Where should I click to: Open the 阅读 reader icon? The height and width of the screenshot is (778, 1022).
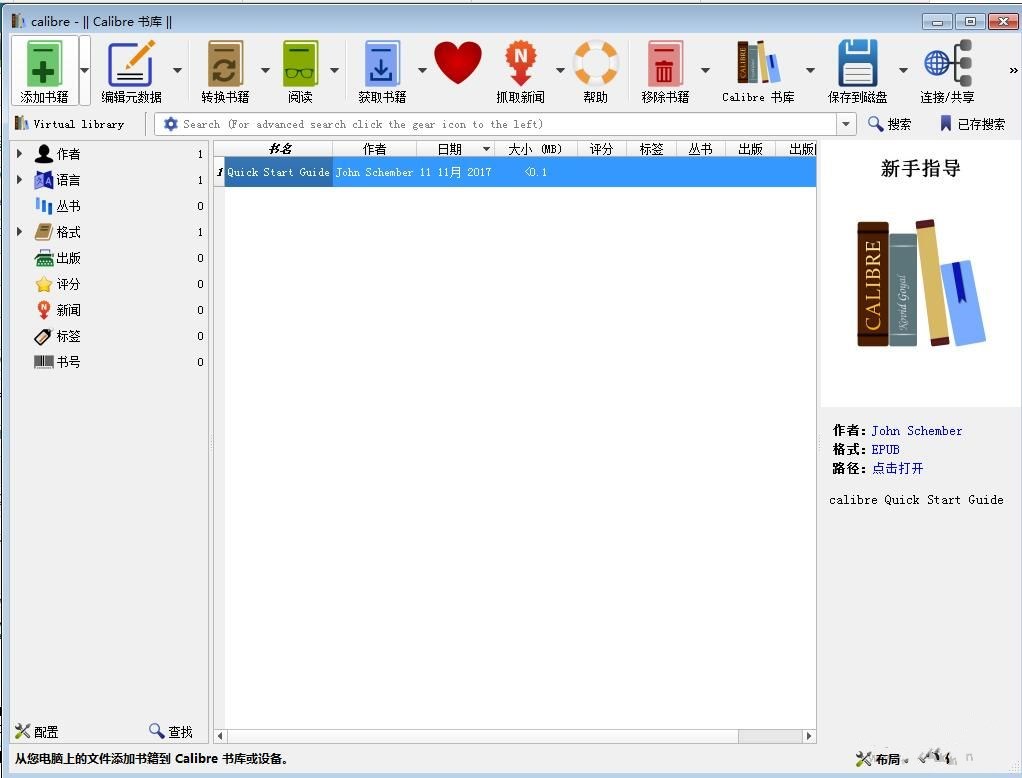pos(300,64)
